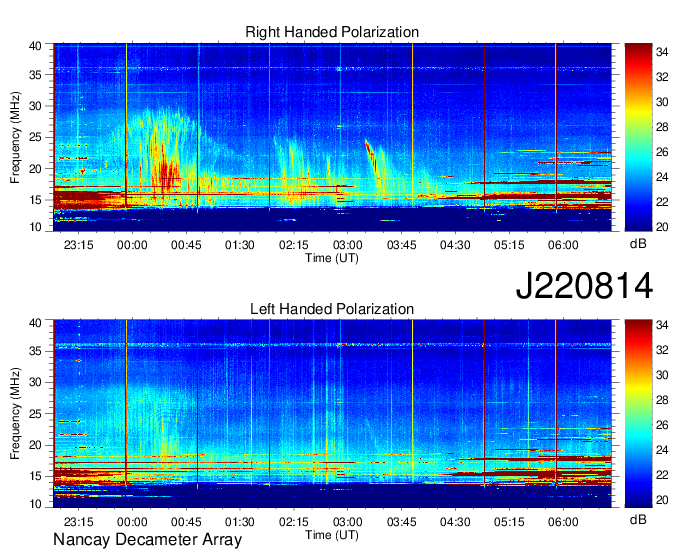Image resolution: width=680 pixels, height=552 pixels.
Task: Click "Frequency (MHz)" axis label of Left Handed plot
Action: pos(15,414)
